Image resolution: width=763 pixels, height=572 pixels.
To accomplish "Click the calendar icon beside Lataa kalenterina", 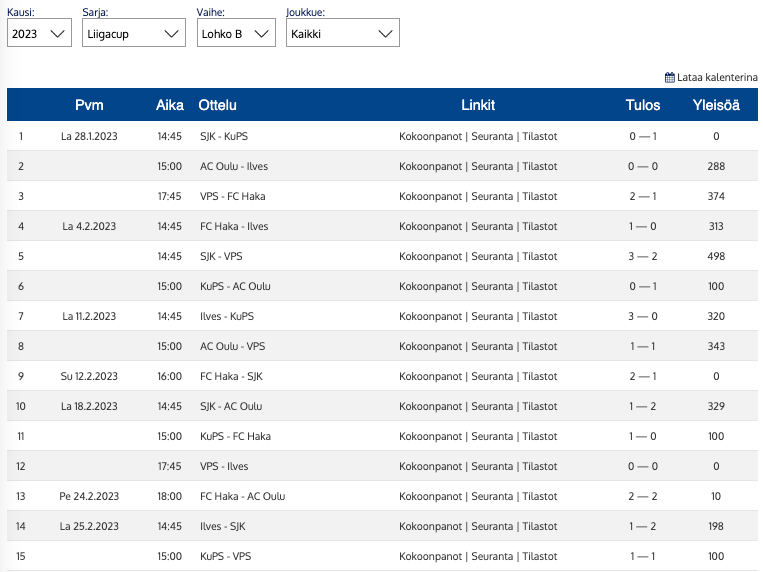I will (670, 77).
